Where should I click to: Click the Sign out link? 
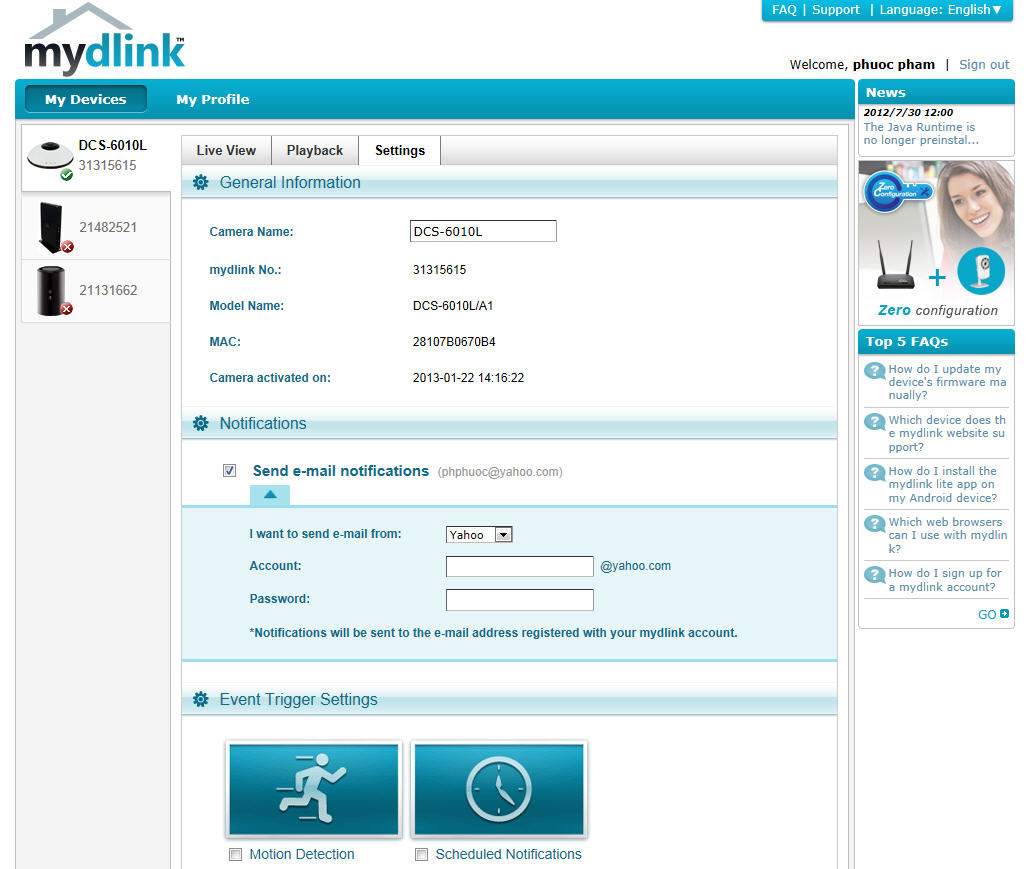tap(984, 65)
